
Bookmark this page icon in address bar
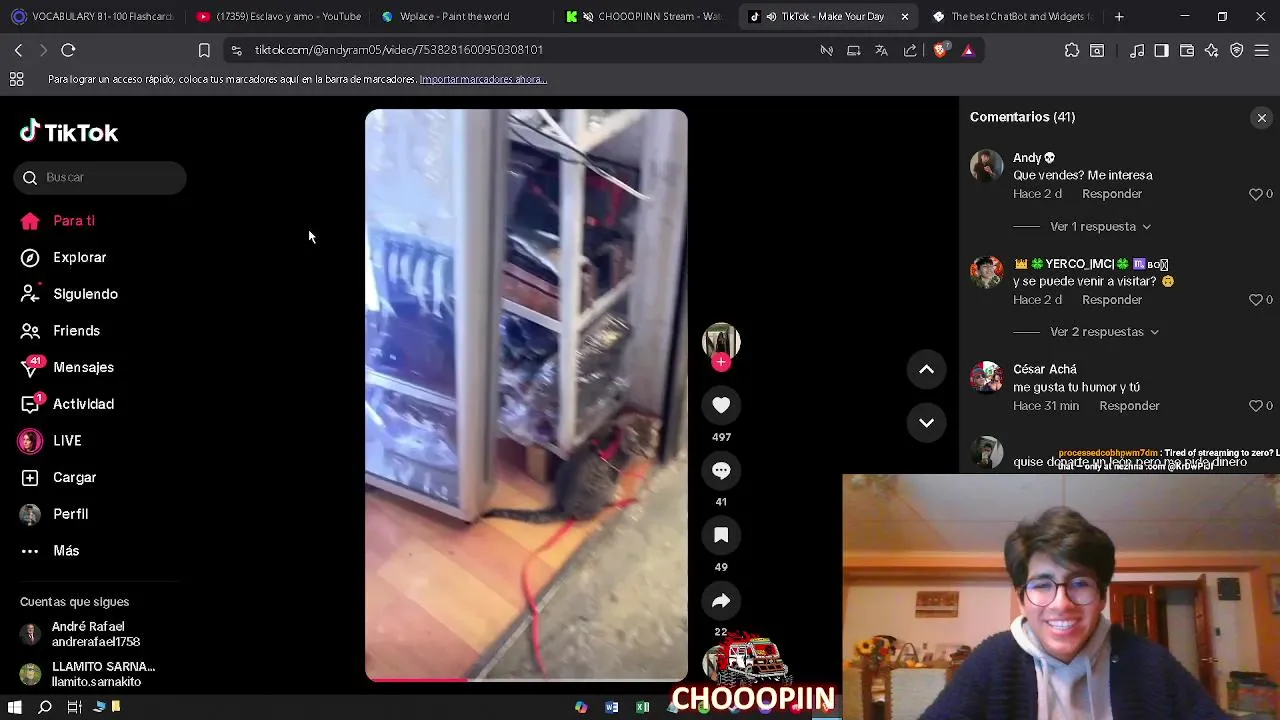204,50
